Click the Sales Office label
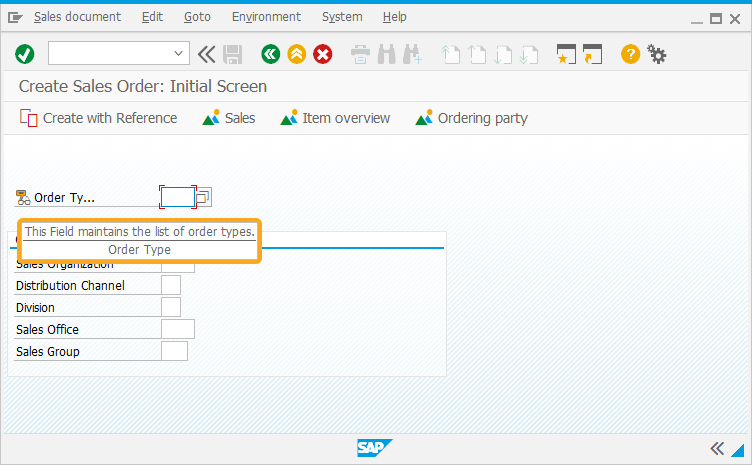The width and height of the screenshot is (752, 465). 47,330
